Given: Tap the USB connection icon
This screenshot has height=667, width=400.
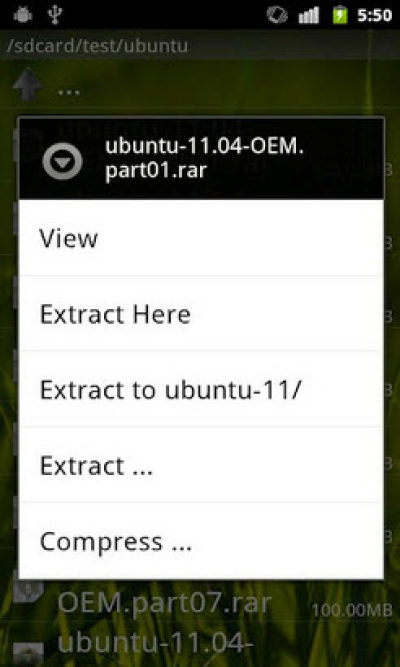Looking at the screenshot, I should coord(54,15).
